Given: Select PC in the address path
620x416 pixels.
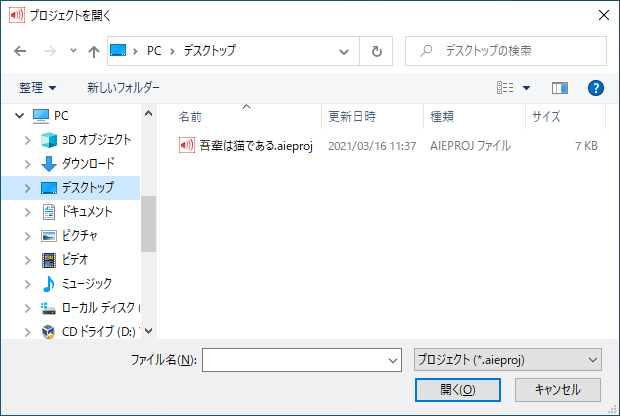Looking at the screenshot, I should (x=154, y=51).
